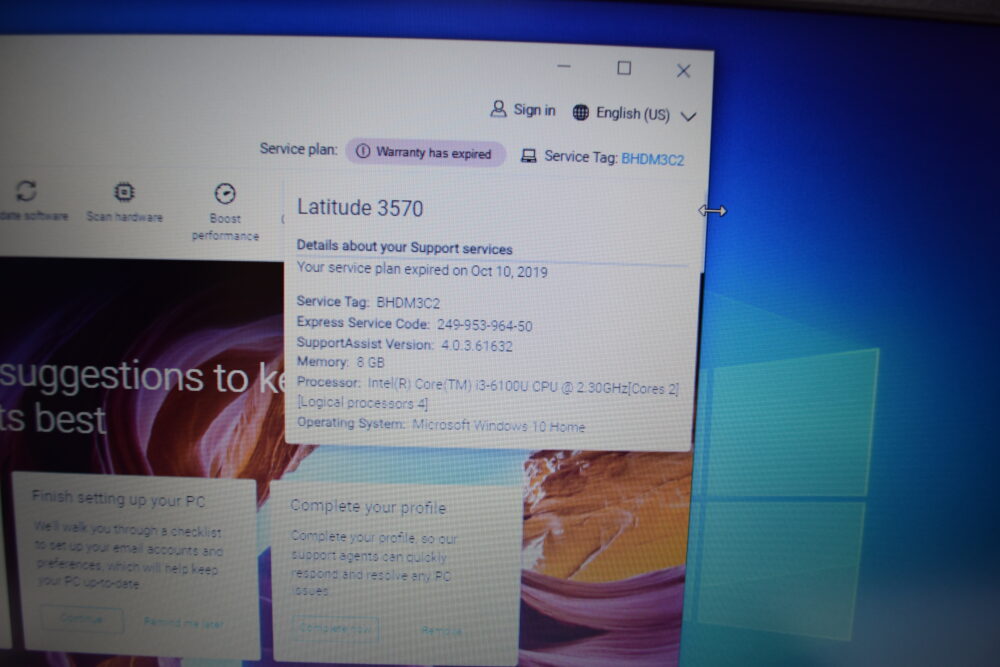Click the service plan expired on Oct 10, 2019 line
This screenshot has width=1000, height=667.
422,270
